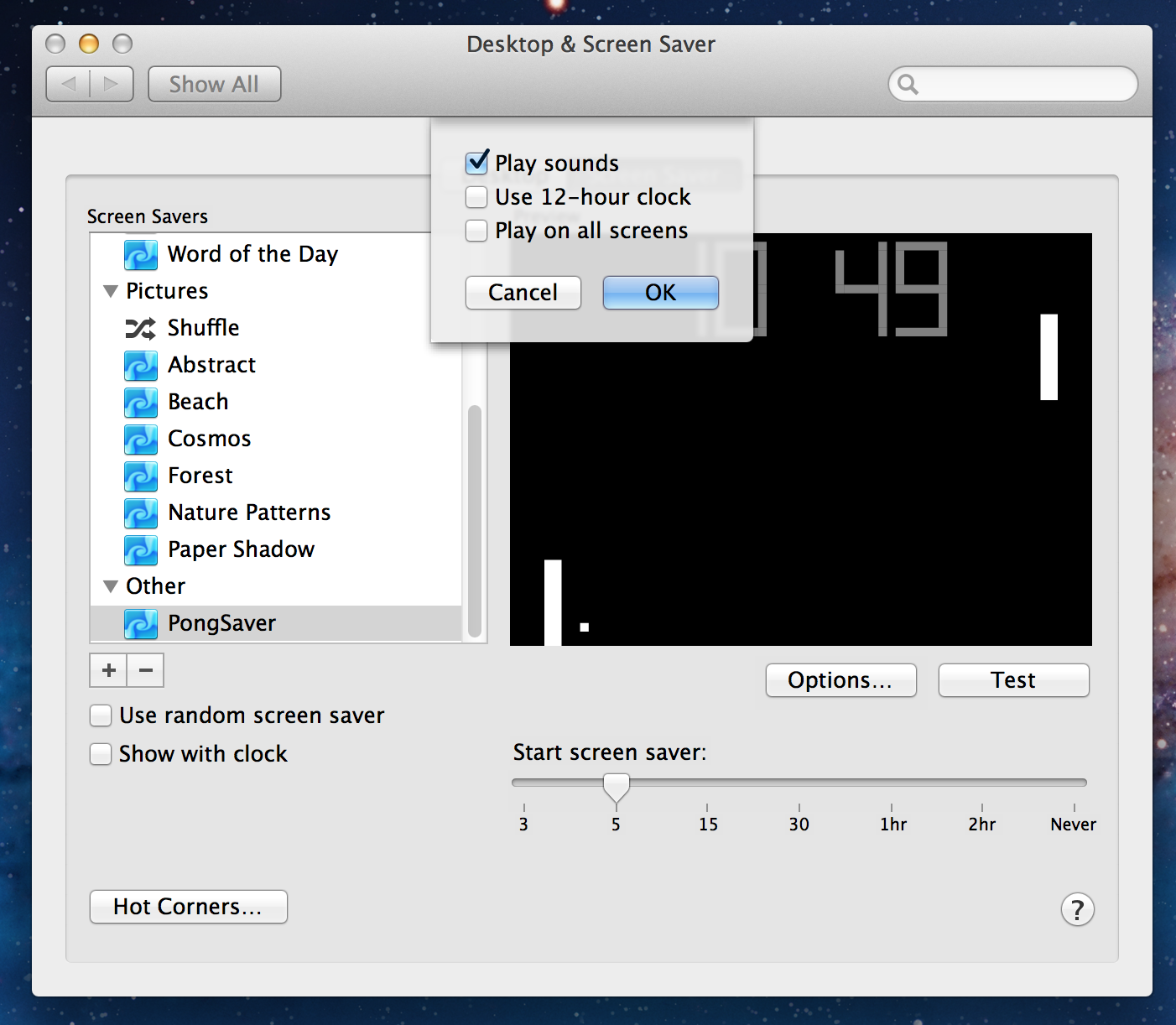
Task: Uncheck the Play sounds checkbox
Action: point(476,163)
